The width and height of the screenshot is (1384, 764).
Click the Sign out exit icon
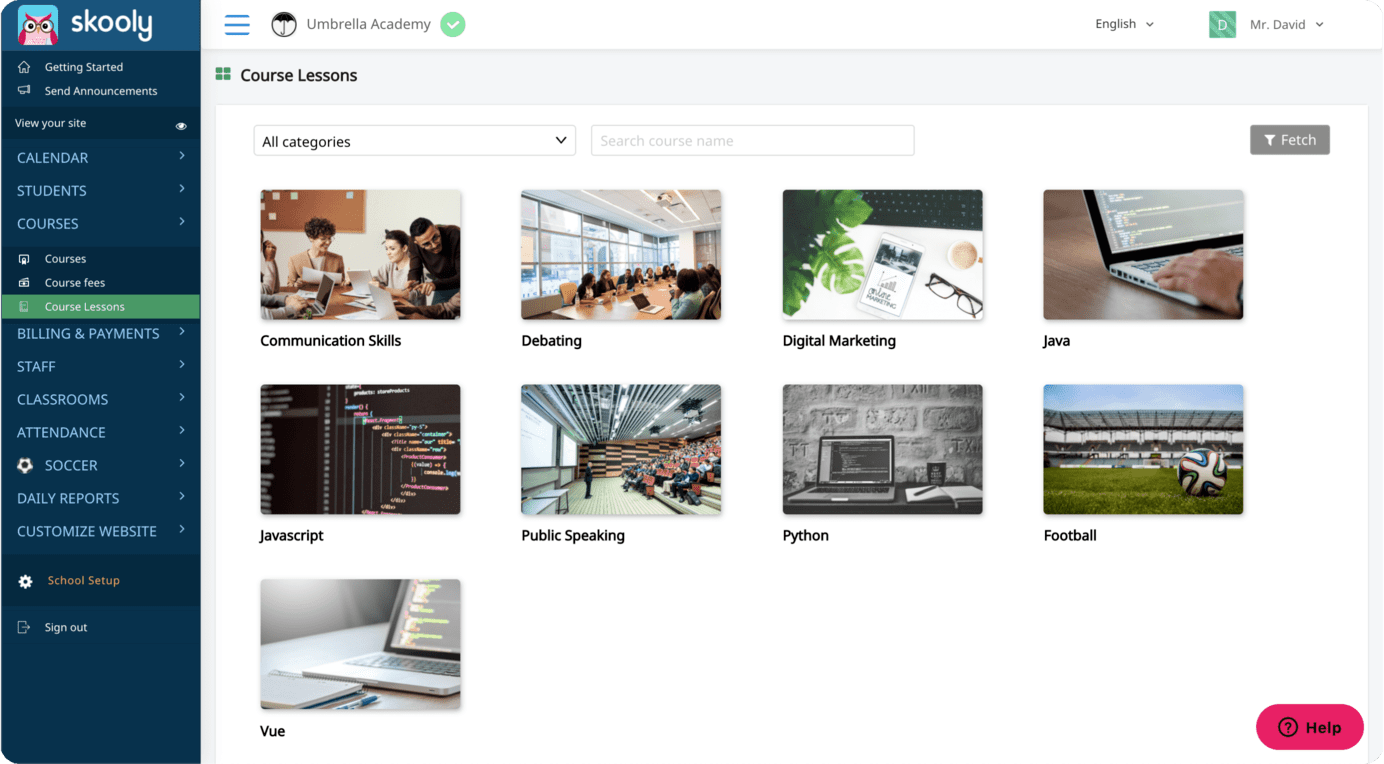pyautogui.click(x=24, y=627)
